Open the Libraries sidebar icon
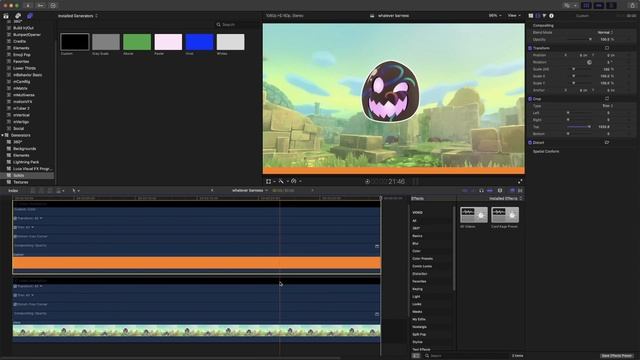Viewport: 640px width, 360px height. pyautogui.click(x=6, y=16)
